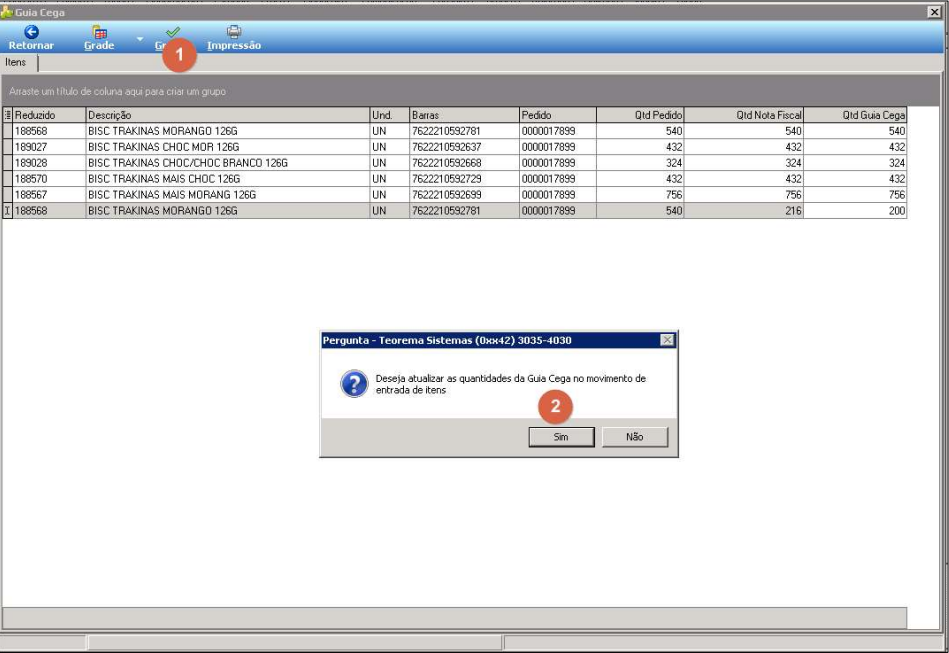Screen dimensions: 949x653
Task: Click the Qtd Guia Cega cell 200
Action: pyautogui.click(x=855, y=211)
